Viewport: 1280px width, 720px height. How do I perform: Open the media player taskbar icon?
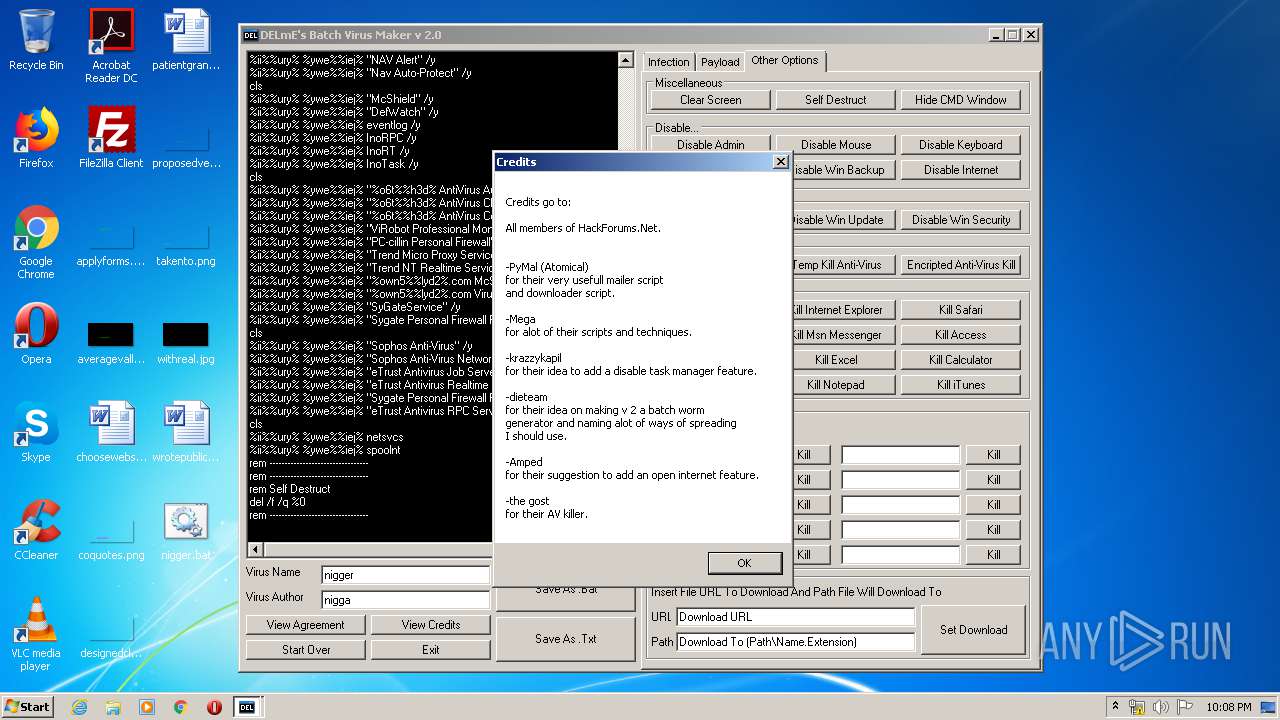(147, 707)
